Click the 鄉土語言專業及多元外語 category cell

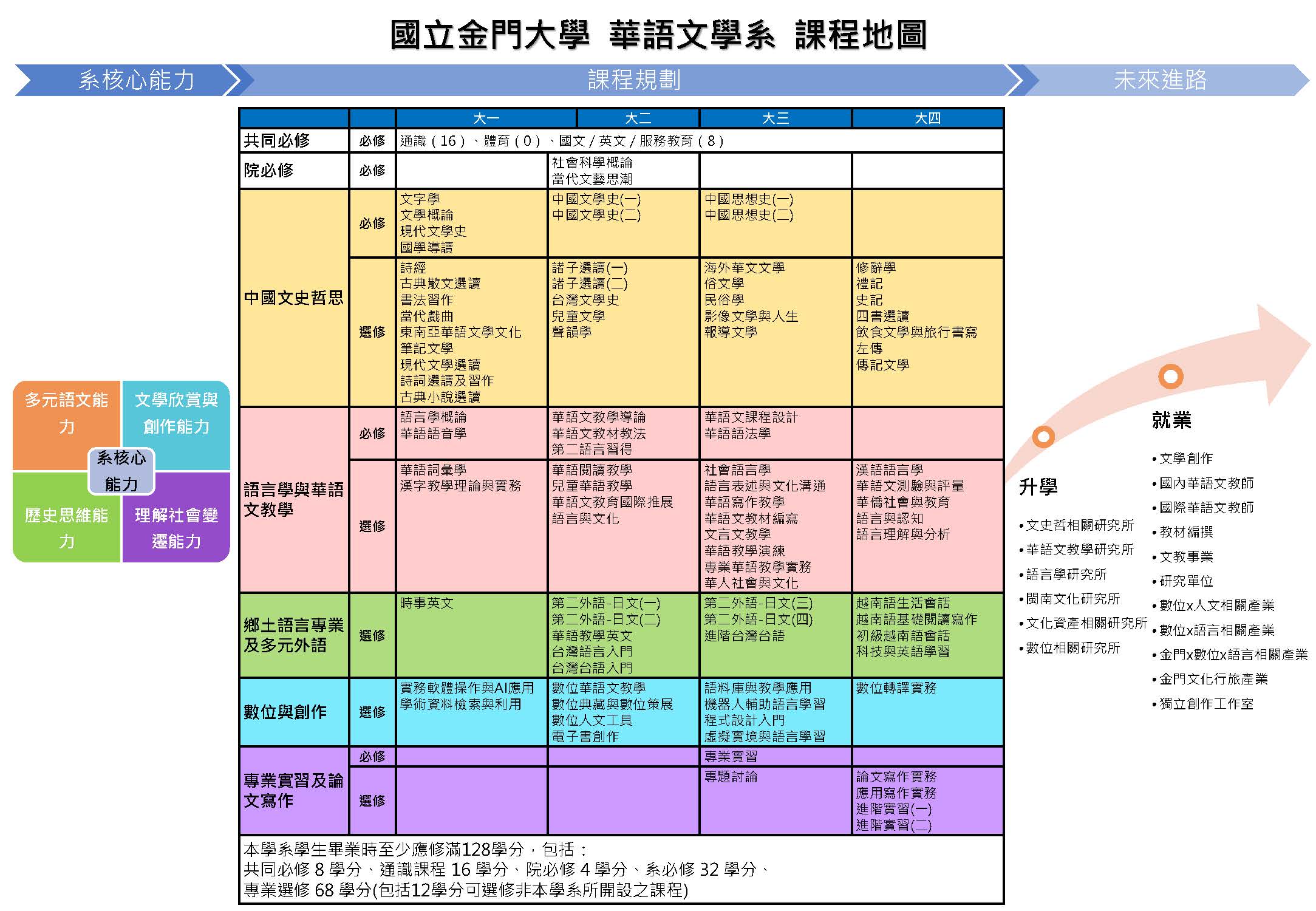[294, 635]
